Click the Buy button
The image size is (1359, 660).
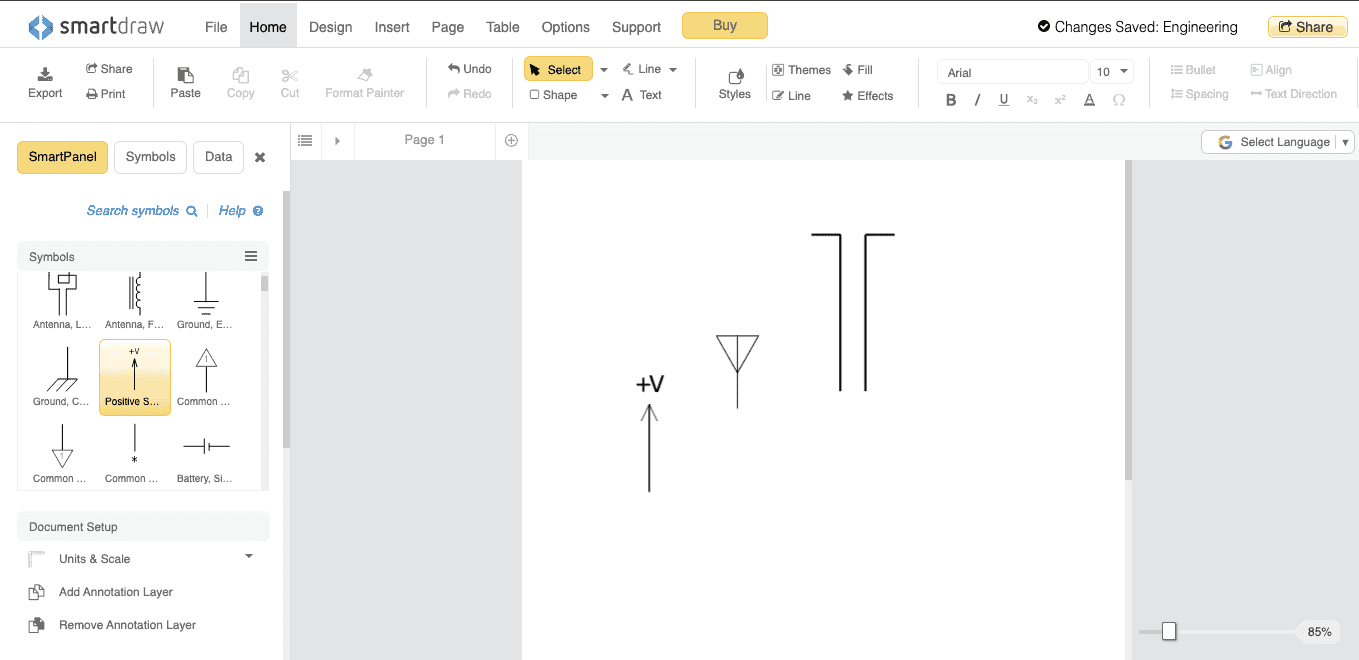[x=725, y=26]
